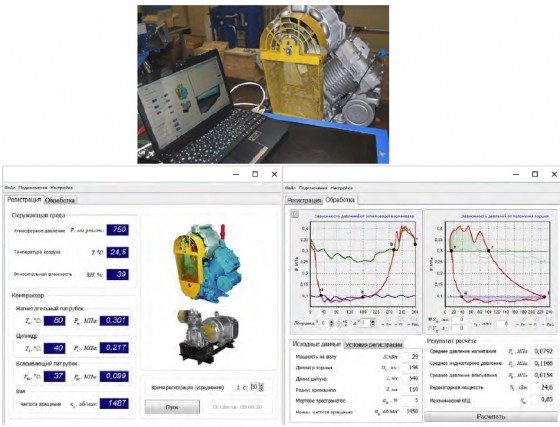Viewport: 560px width, 427px height.
Task: Adjust registration time spinner arrows
Action: point(261,387)
